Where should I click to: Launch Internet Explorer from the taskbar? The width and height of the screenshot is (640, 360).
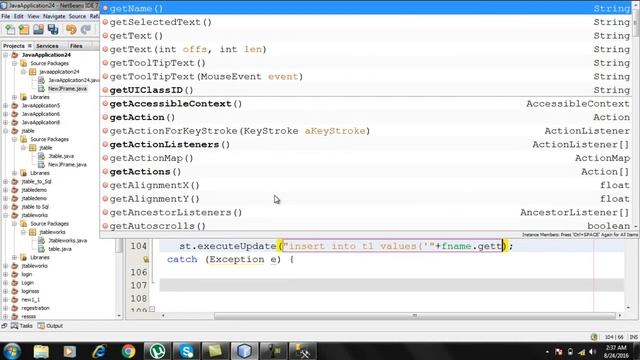(x=99, y=351)
